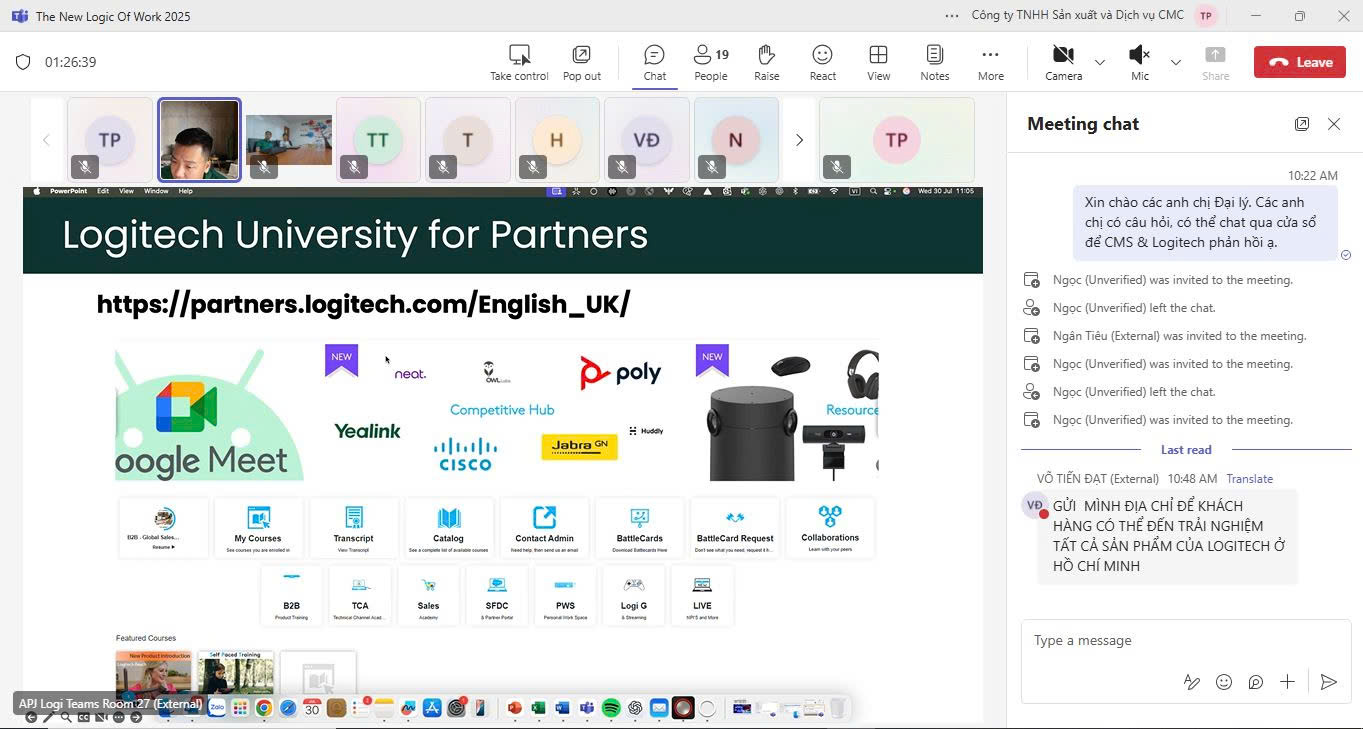Open the title bar ellipsis settings menu
Viewport: 1363px width, 729px height.
point(951,16)
